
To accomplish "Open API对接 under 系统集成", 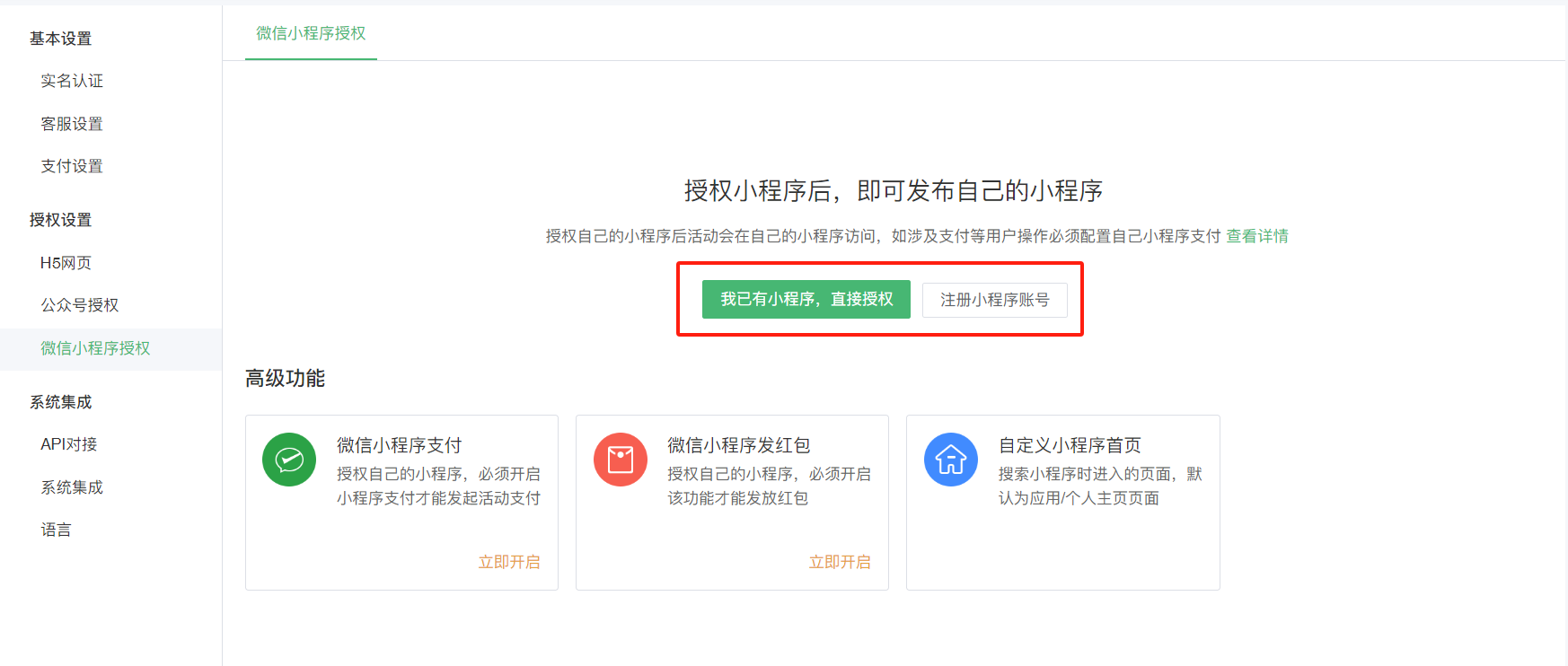I will coord(68,444).
